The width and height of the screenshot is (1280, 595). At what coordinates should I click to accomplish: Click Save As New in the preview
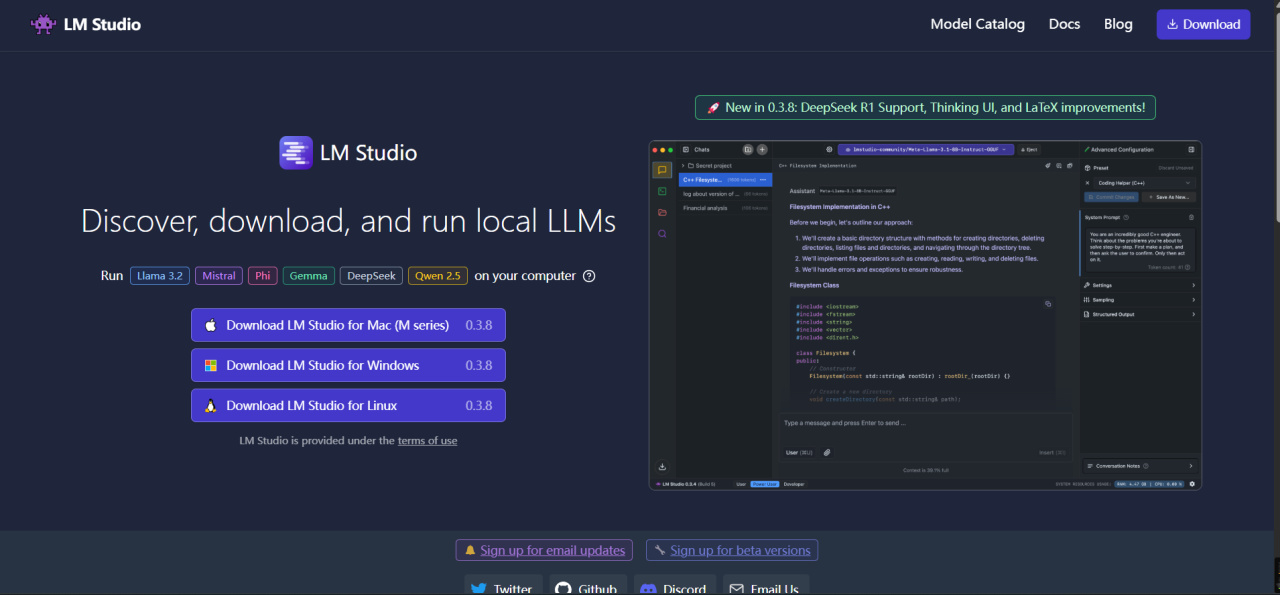coord(1169,197)
